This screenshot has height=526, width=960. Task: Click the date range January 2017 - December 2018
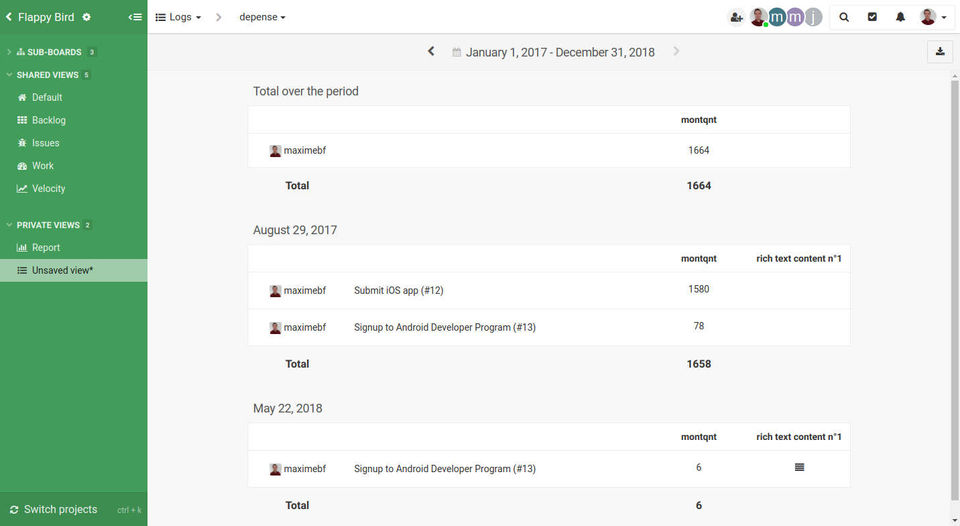(x=560, y=52)
